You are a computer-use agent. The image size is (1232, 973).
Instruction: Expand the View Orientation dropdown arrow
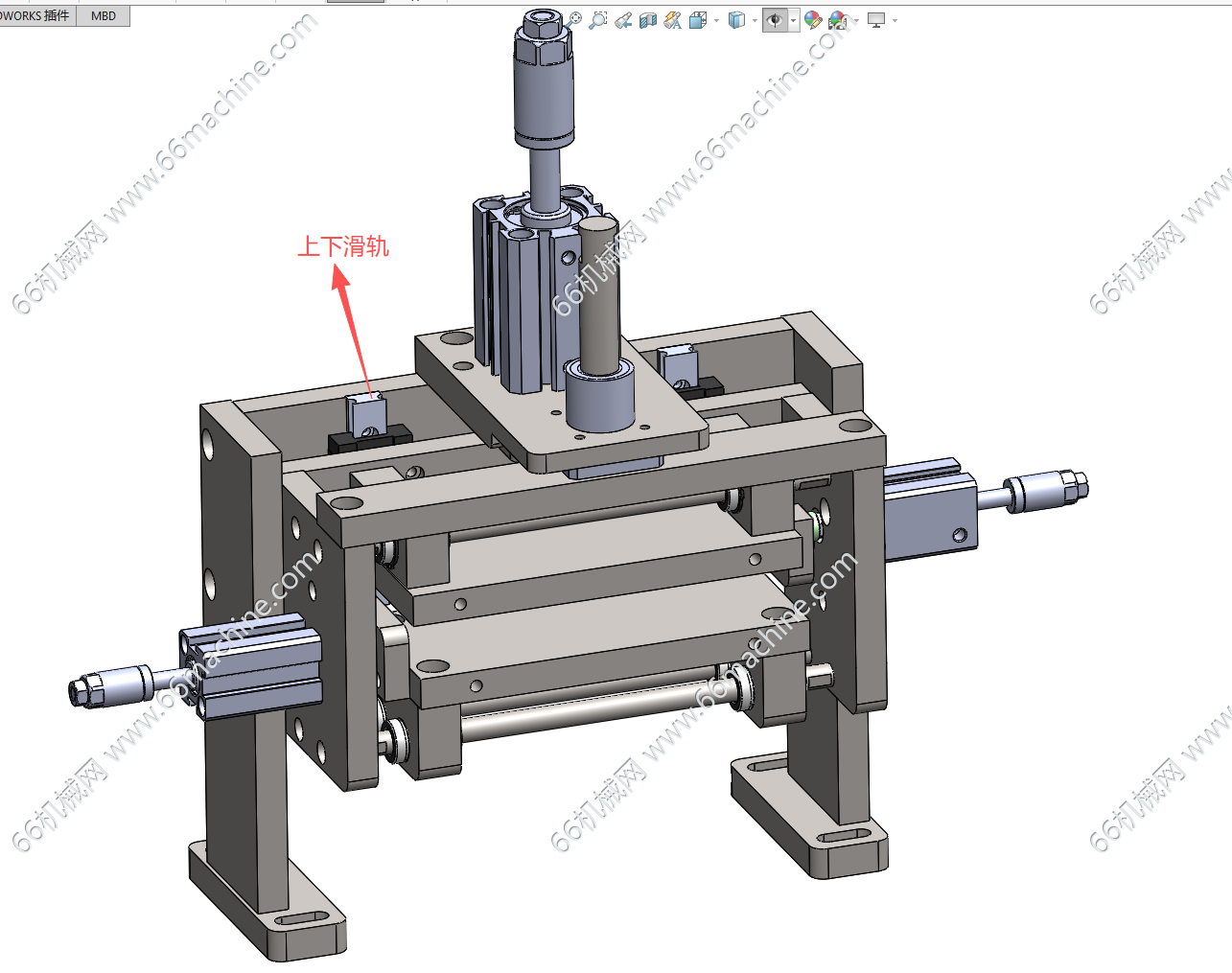(716, 20)
